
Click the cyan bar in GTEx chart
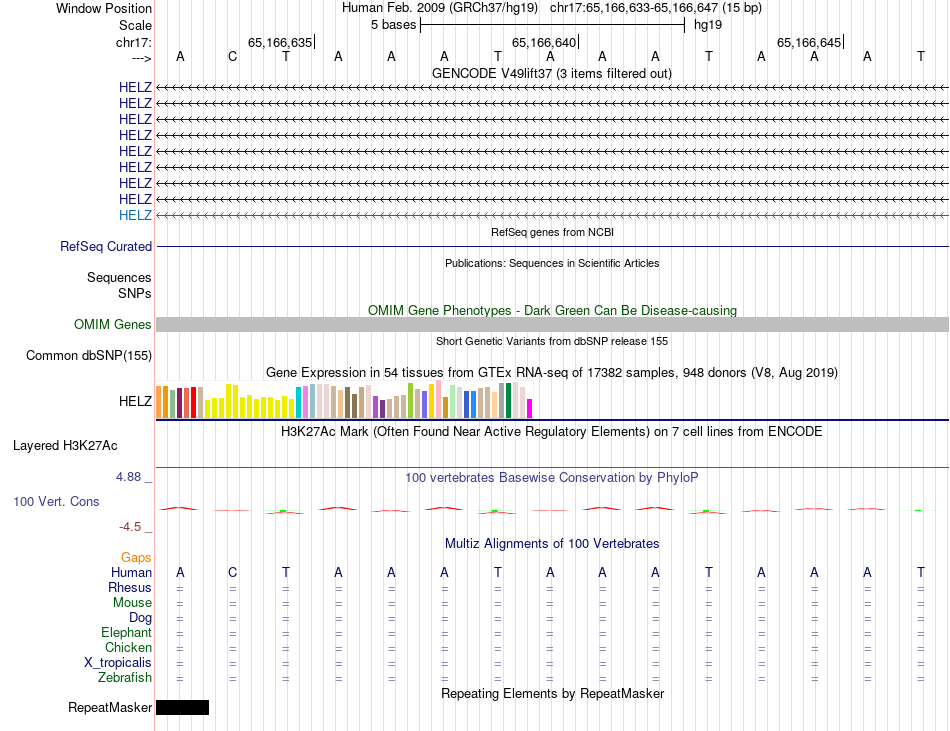click(299, 402)
